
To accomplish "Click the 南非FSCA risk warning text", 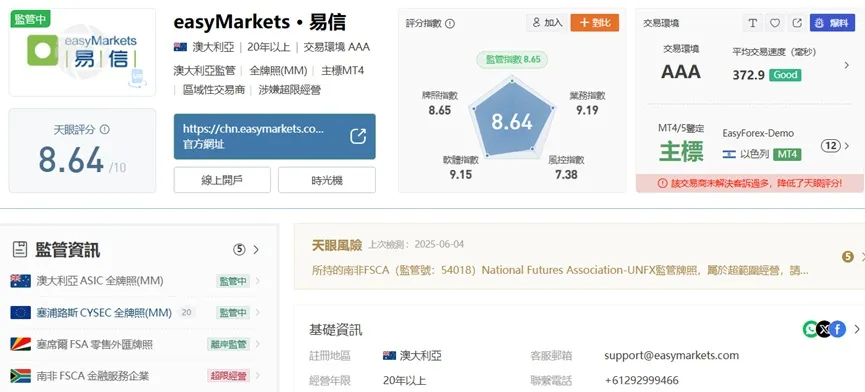I will click(x=560, y=271).
